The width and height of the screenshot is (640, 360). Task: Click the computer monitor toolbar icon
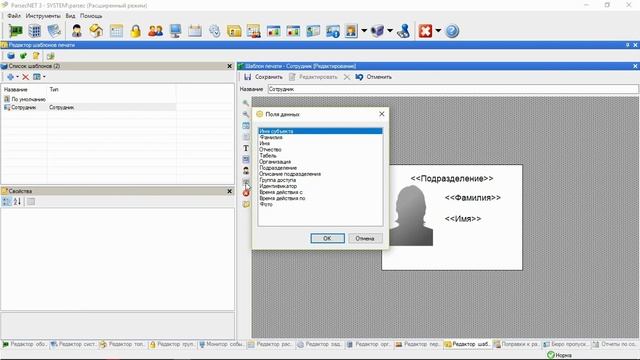(176, 31)
